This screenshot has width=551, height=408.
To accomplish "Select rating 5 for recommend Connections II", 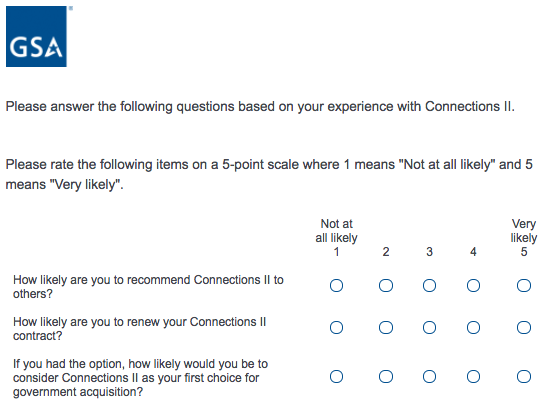I will click(524, 285).
